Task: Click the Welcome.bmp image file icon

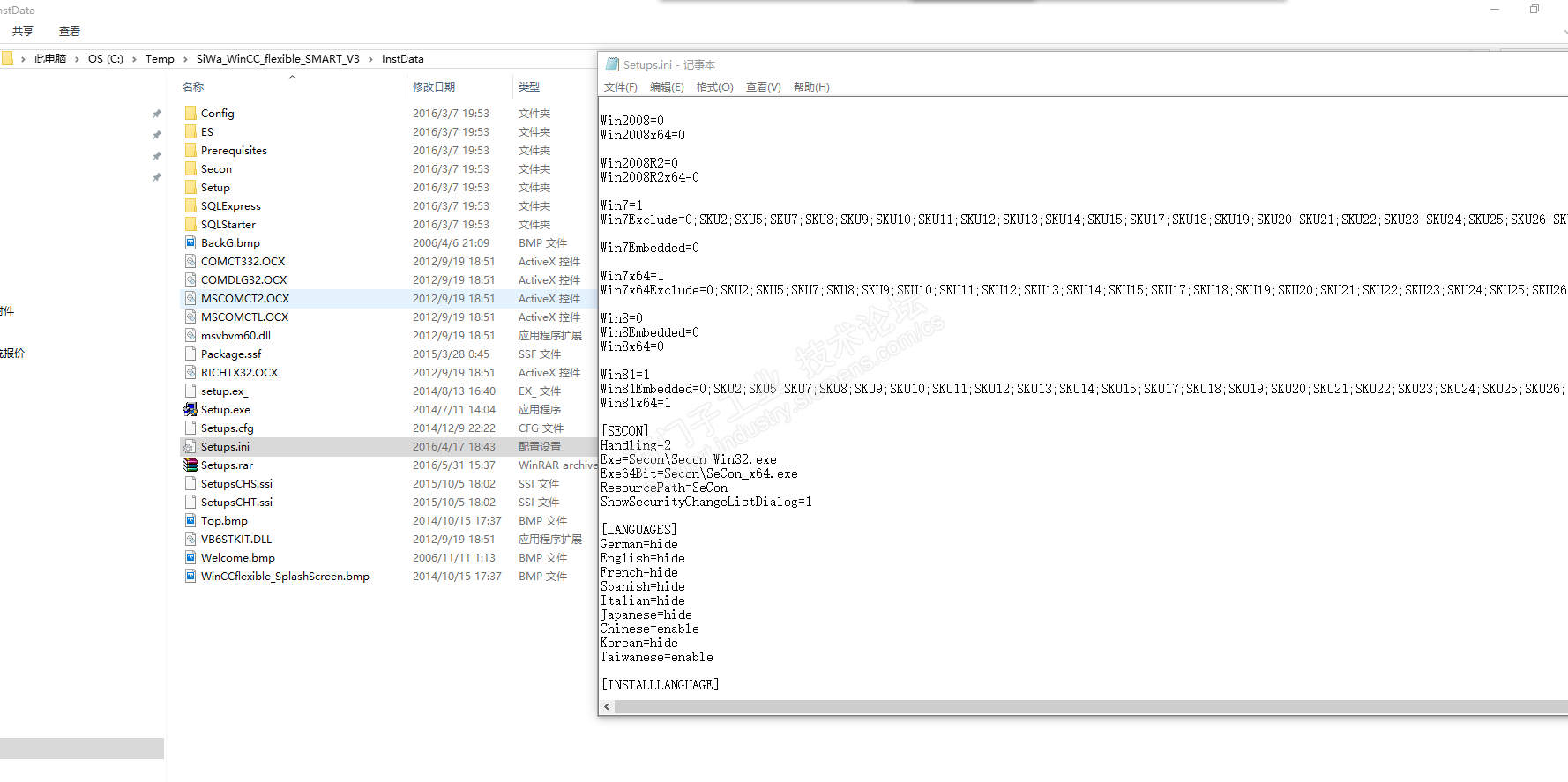Action: point(190,557)
